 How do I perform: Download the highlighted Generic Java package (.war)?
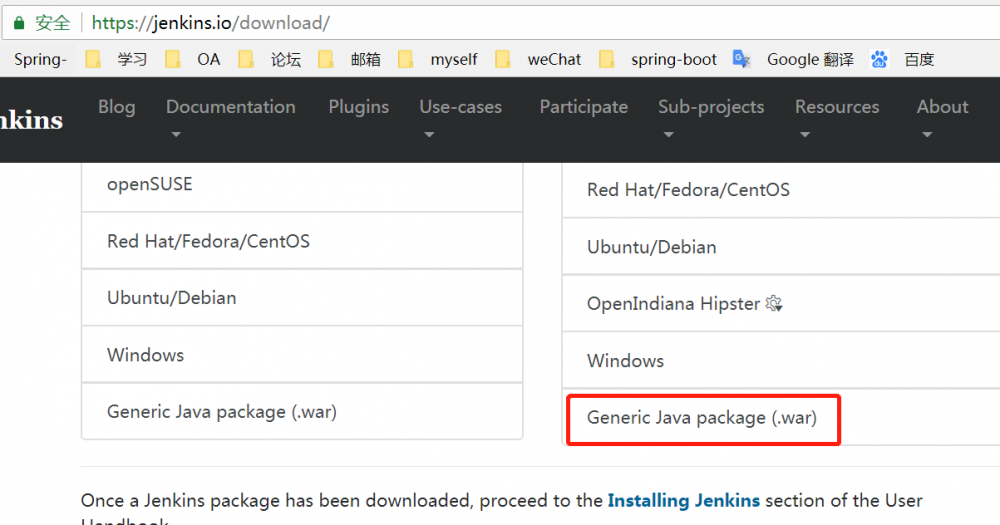point(702,418)
